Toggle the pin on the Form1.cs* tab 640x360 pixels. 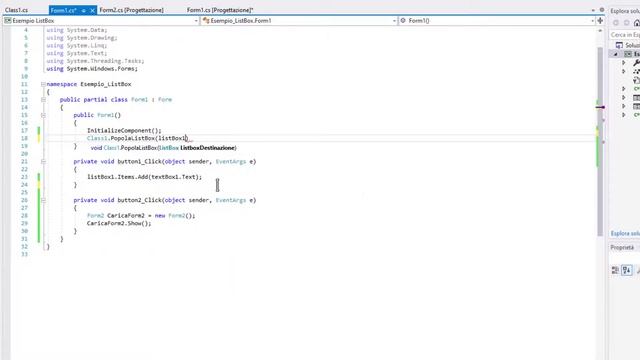83,10
